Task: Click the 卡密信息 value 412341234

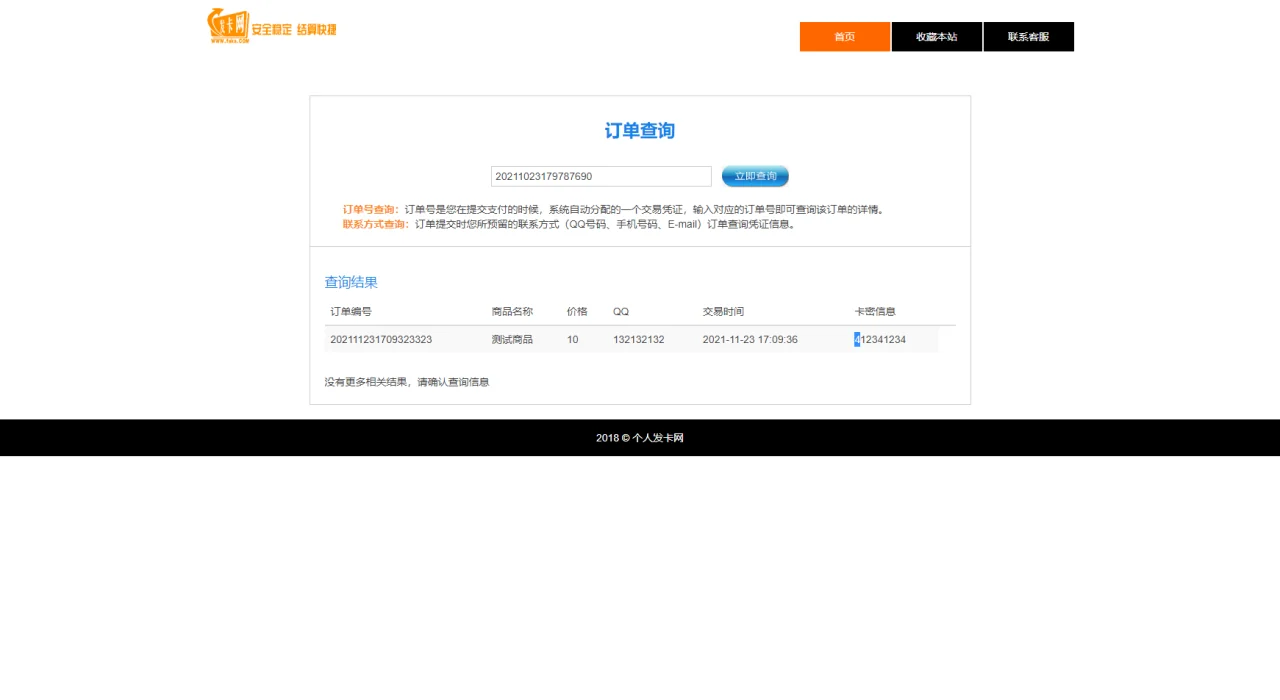Action: [880, 340]
